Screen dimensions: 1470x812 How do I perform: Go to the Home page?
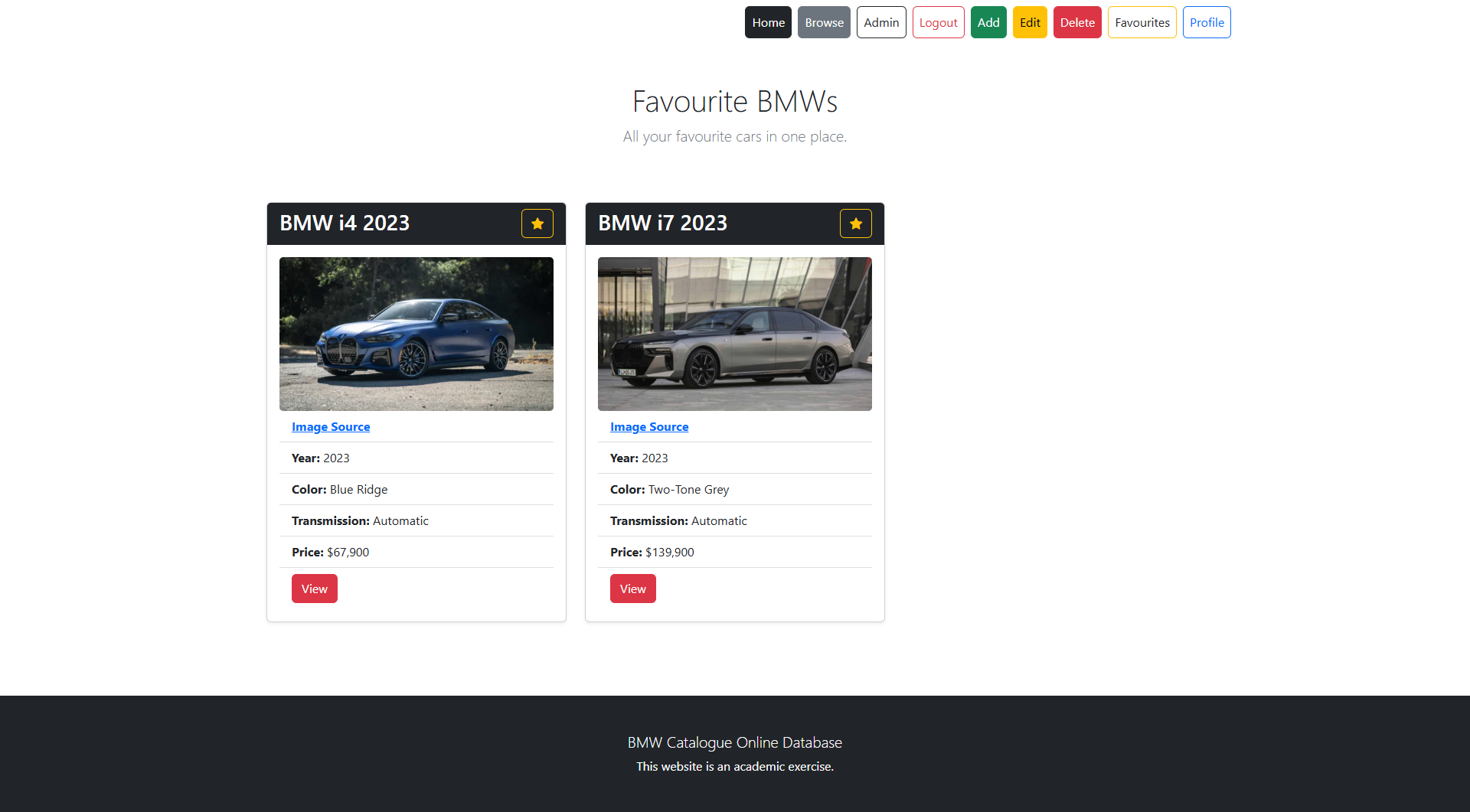[768, 22]
